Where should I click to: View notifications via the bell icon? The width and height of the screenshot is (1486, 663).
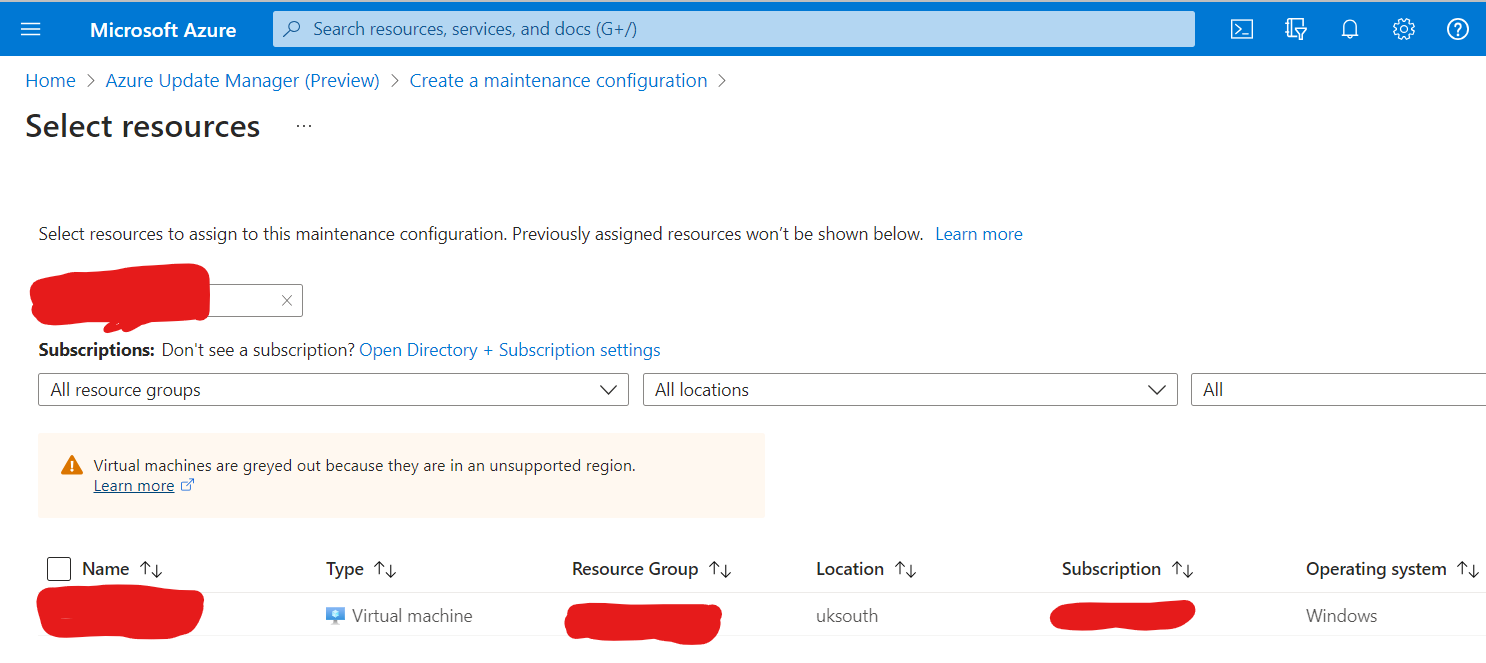(x=1350, y=29)
